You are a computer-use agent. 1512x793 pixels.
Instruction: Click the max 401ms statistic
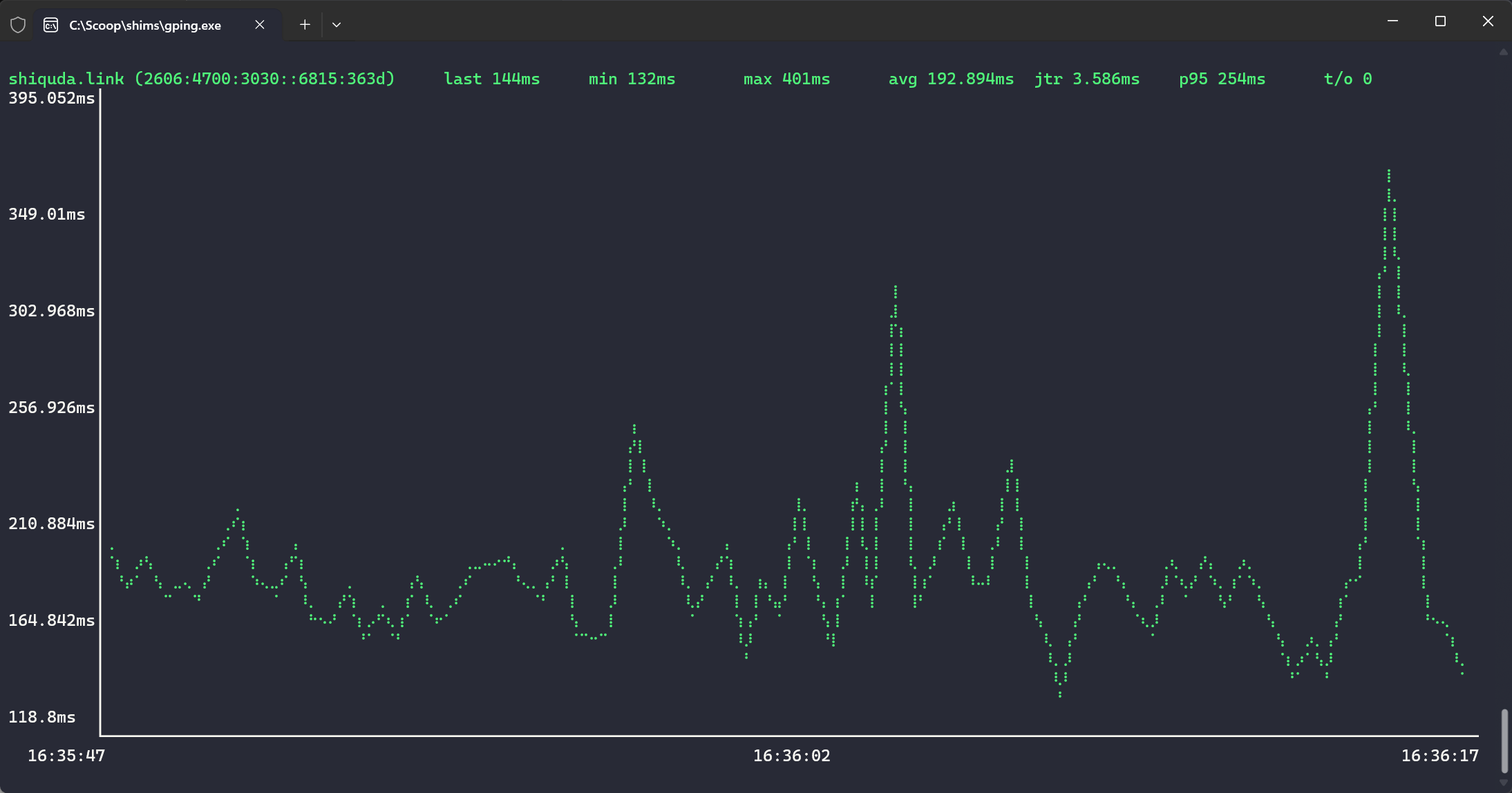(x=786, y=79)
